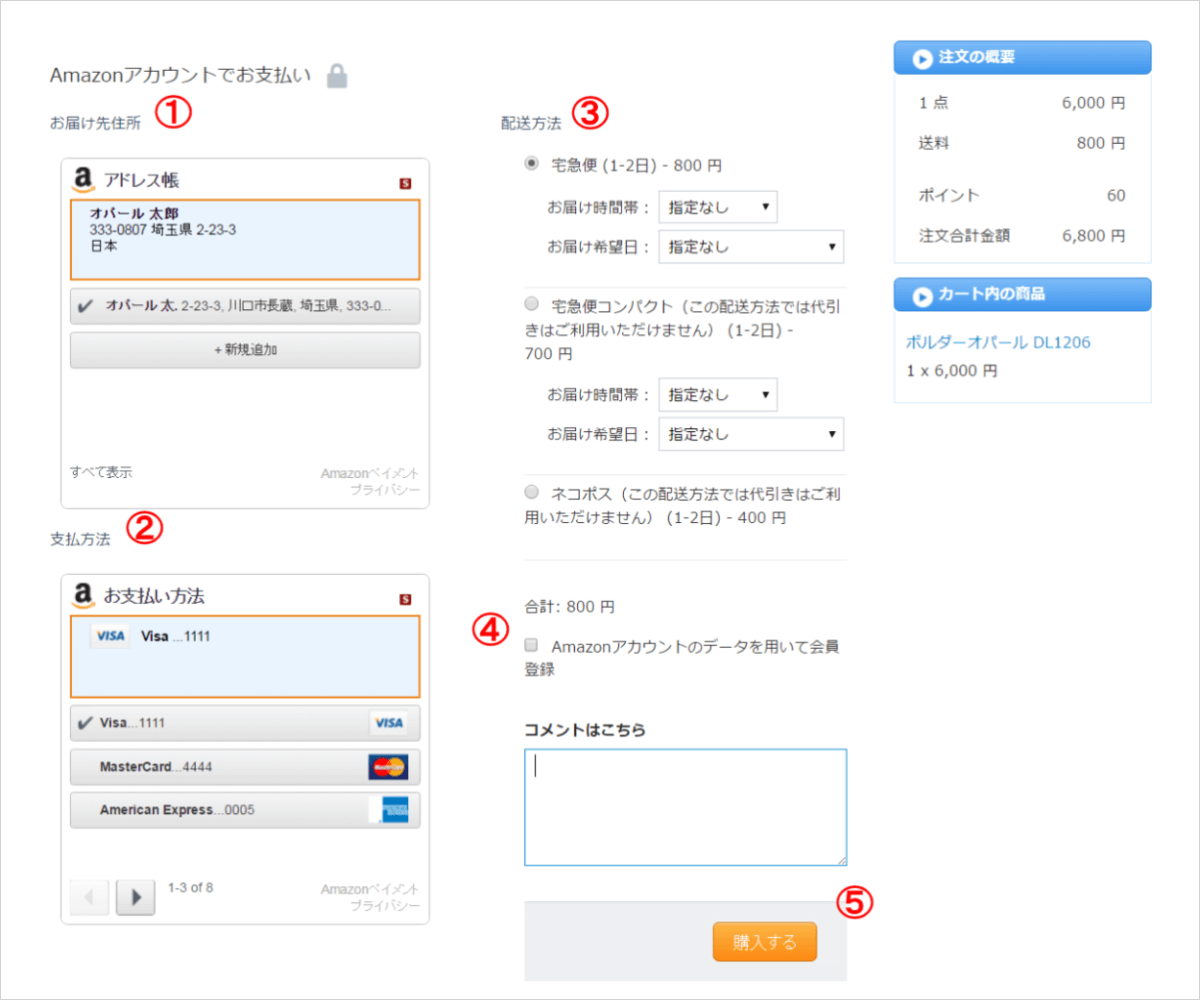Go to the next page of payment cards
Screen dimensions: 1200x1000
[x=136, y=897]
